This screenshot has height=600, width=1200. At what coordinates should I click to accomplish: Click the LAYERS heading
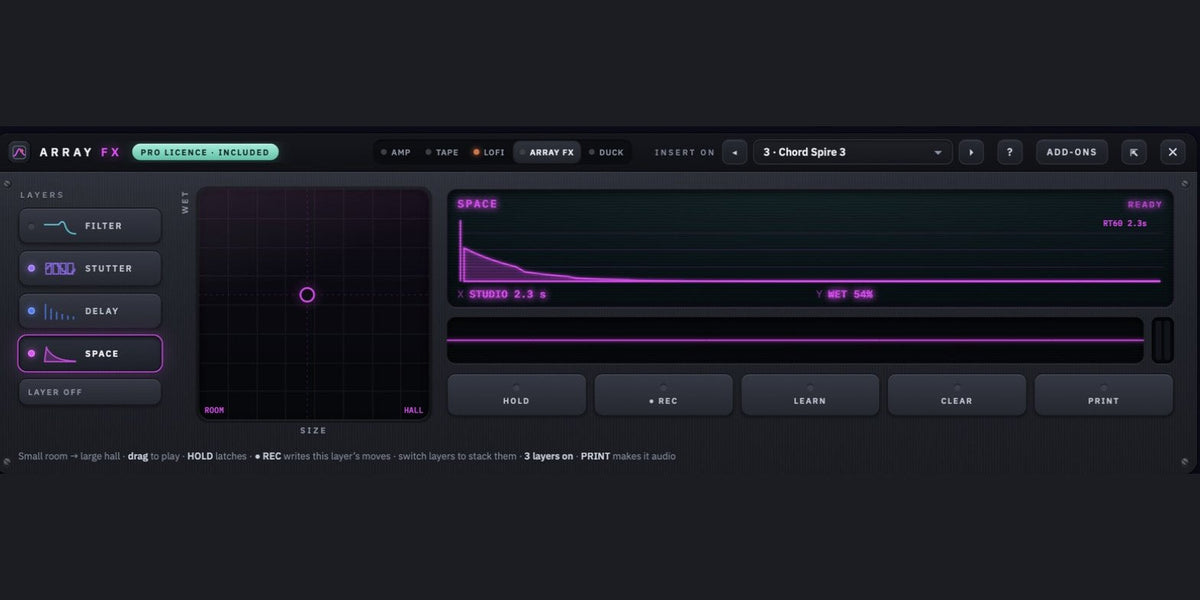click(42, 195)
